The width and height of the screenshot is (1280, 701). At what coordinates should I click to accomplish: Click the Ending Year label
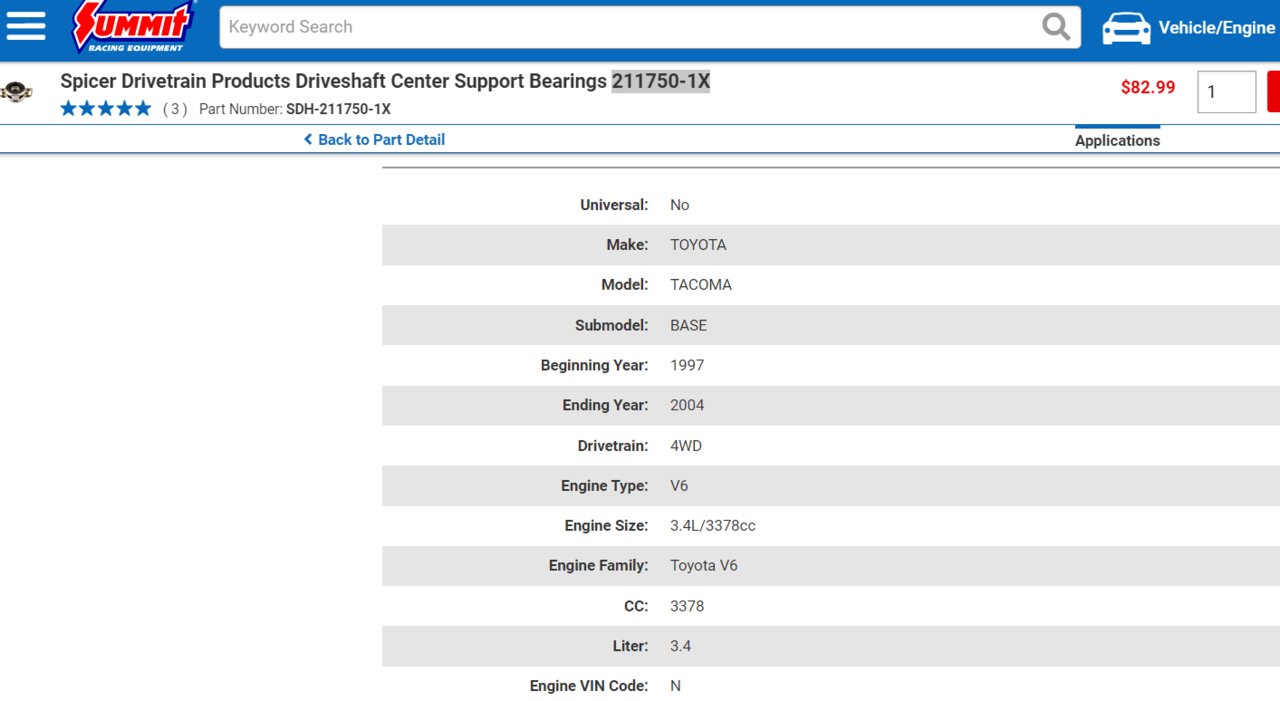[605, 405]
